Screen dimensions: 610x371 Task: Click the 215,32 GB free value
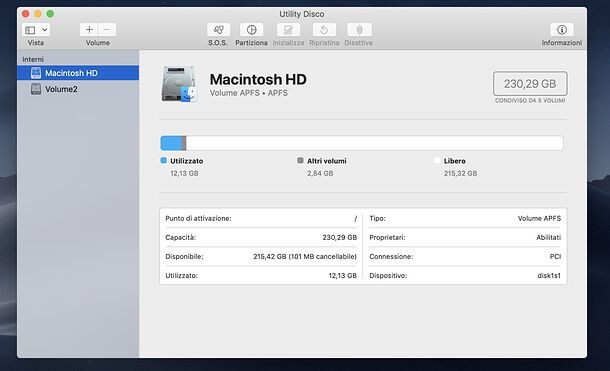[x=460, y=173]
